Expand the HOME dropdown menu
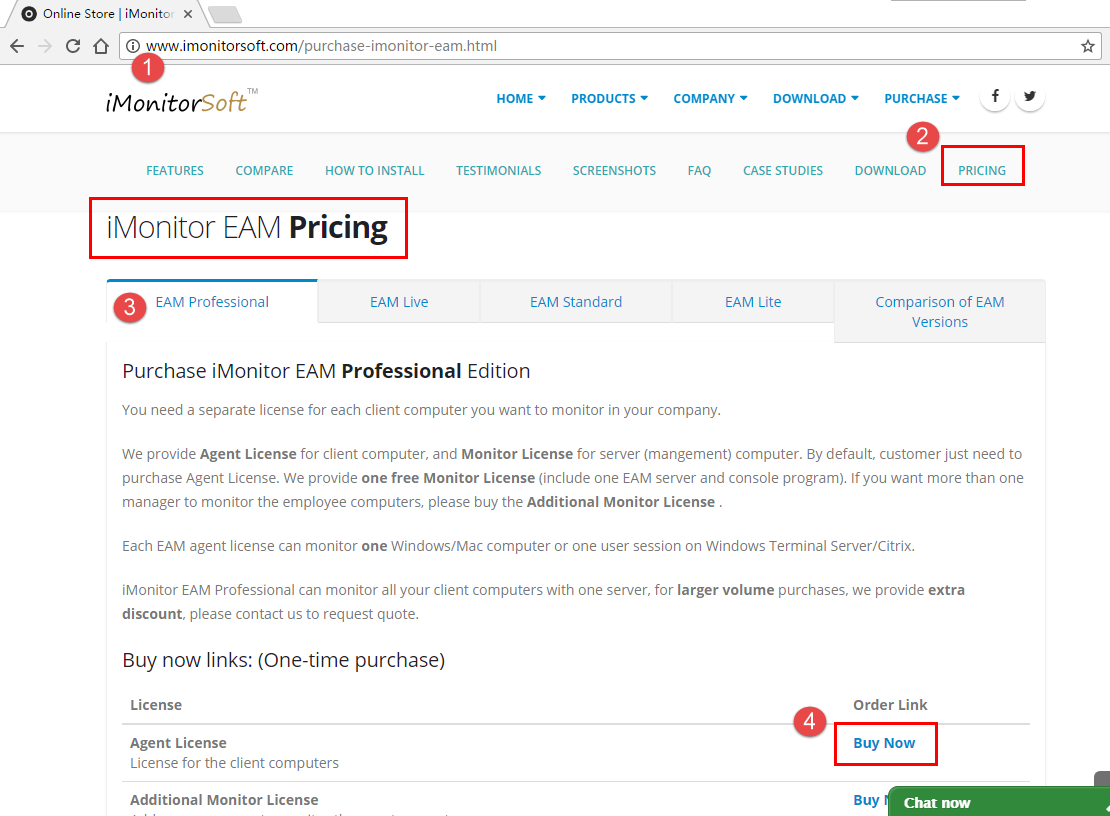This screenshot has width=1110, height=816. 520,98
